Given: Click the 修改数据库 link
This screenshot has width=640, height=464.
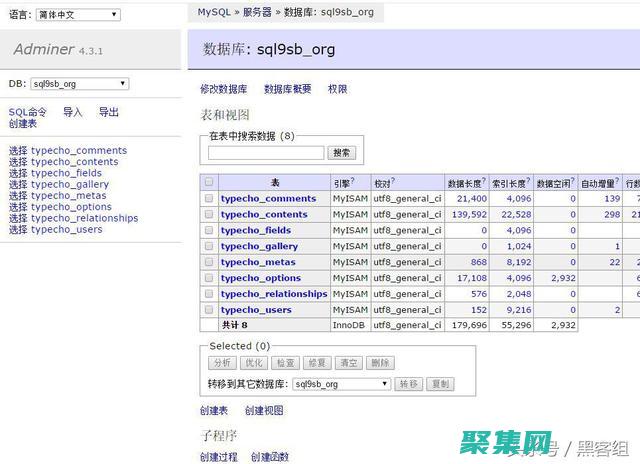Looking at the screenshot, I should pyautogui.click(x=223, y=89).
